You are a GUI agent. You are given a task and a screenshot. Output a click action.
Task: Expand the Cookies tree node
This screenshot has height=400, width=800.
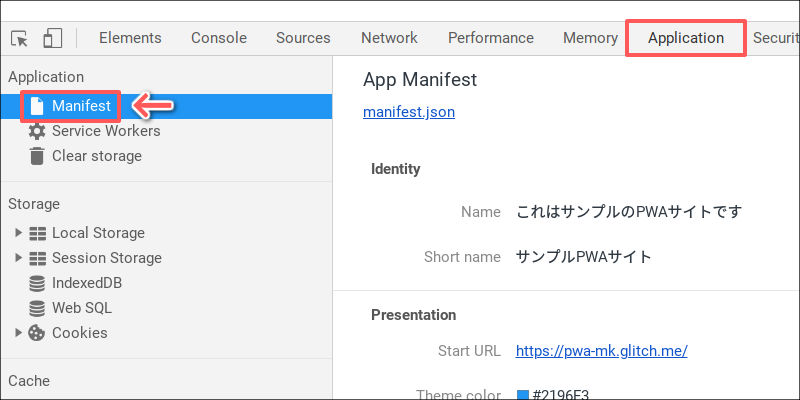click(x=18, y=333)
